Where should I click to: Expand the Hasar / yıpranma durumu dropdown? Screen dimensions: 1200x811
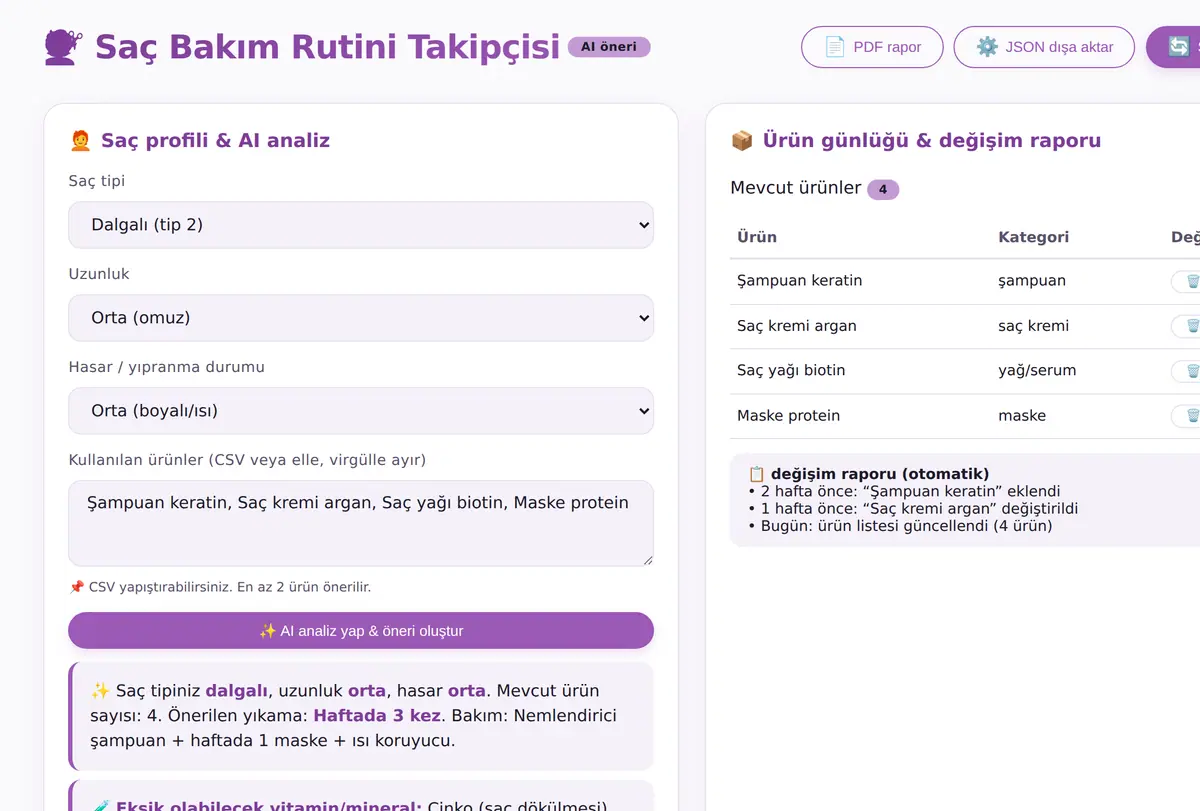pos(361,411)
